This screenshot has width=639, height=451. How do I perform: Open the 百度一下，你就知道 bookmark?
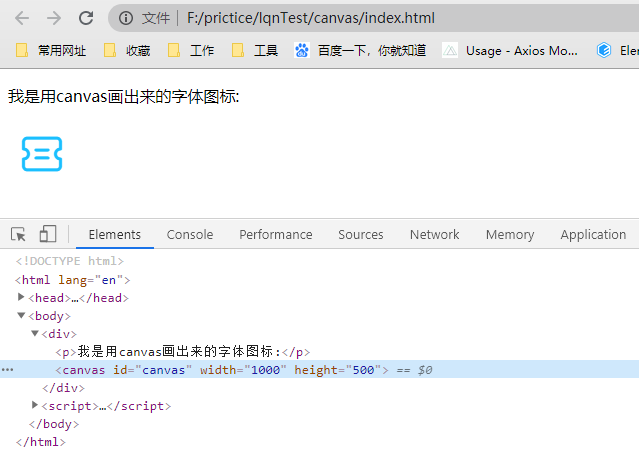[360, 51]
